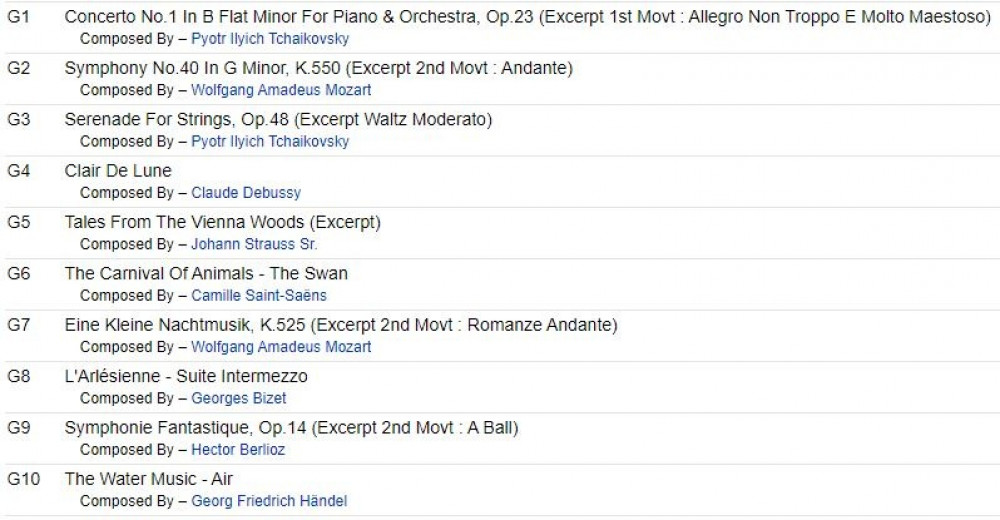
Task: Click the Pyotr Ilyich Tchaikovsky link under track G1
Action: pos(270,39)
